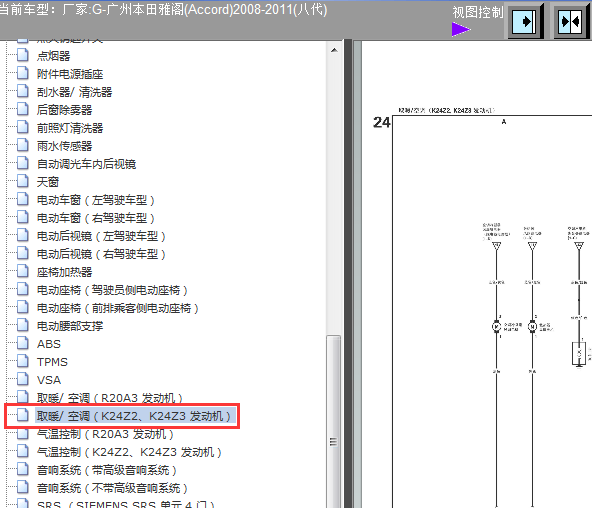This screenshot has height=508, width=592.
Task: Click the purple arrow under 视图控制
Action: [x=461, y=29]
